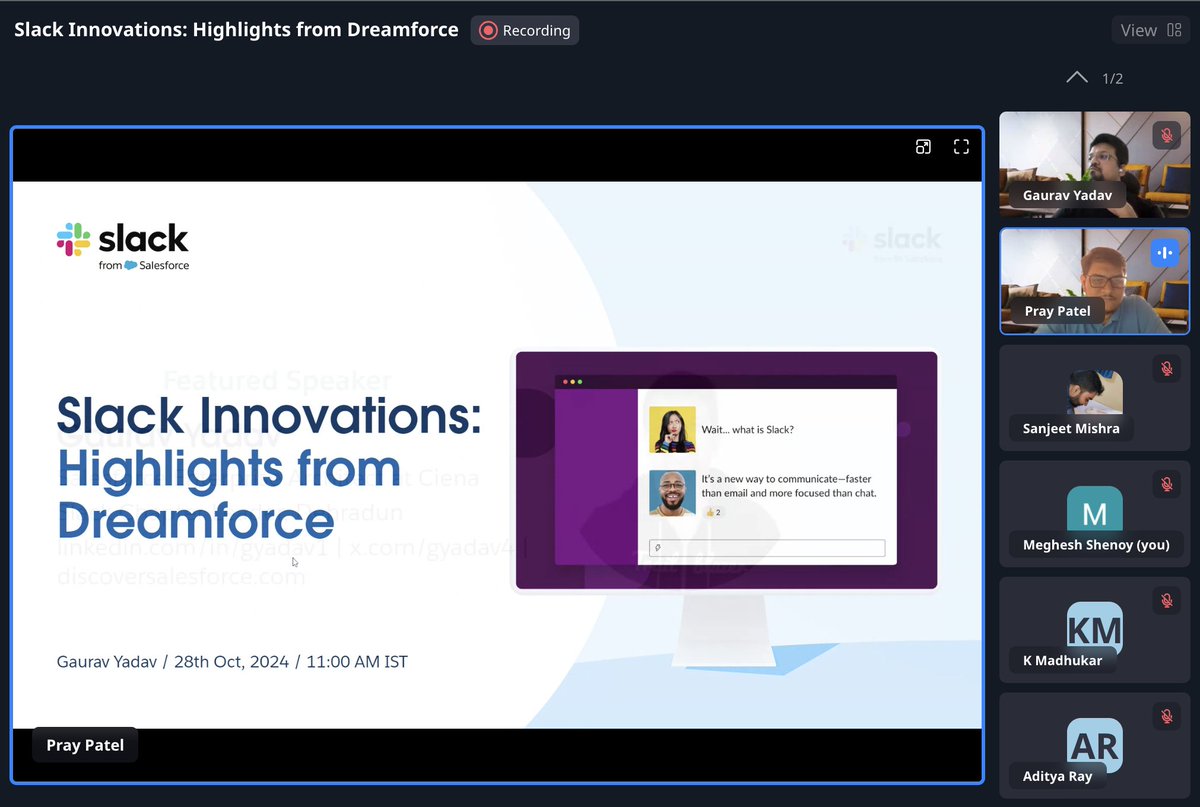Image resolution: width=1200 pixels, height=807 pixels.
Task: Click the message input box in Slack mockup
Action: (x=767, y=548)
